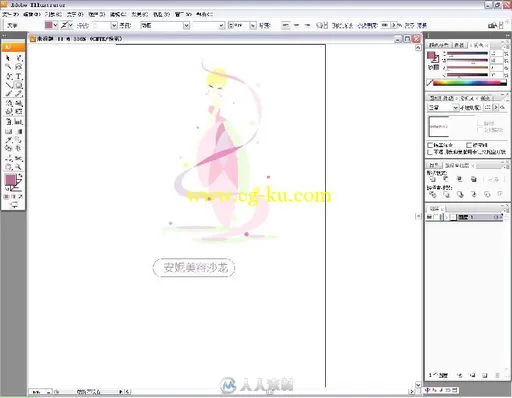Select the Magic Wand tool
Viewport: 512px width, 398px height.
point(8,67)
